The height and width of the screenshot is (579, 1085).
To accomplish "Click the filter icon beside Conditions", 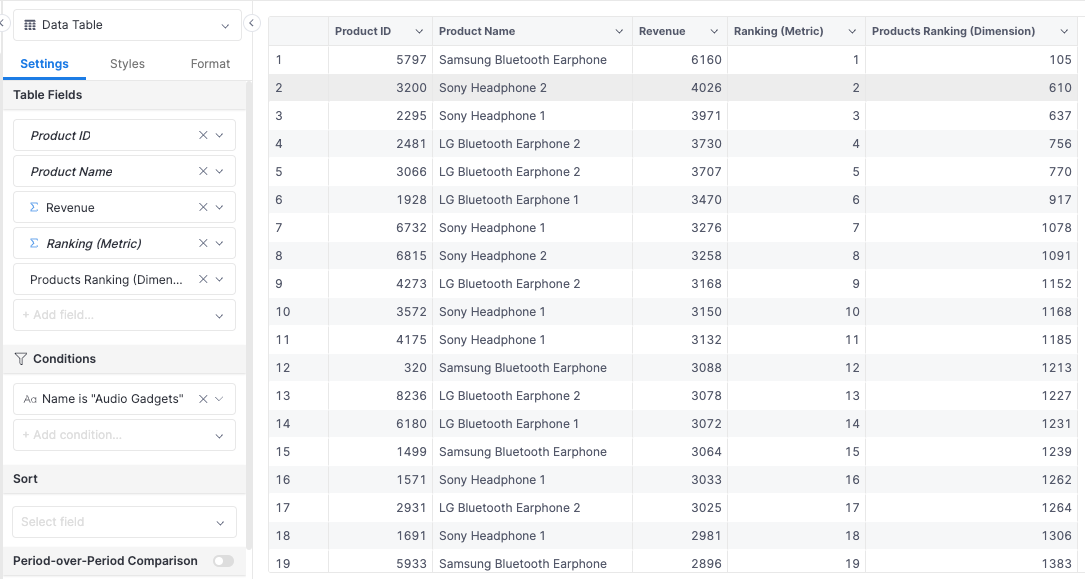I will point(21,359).
